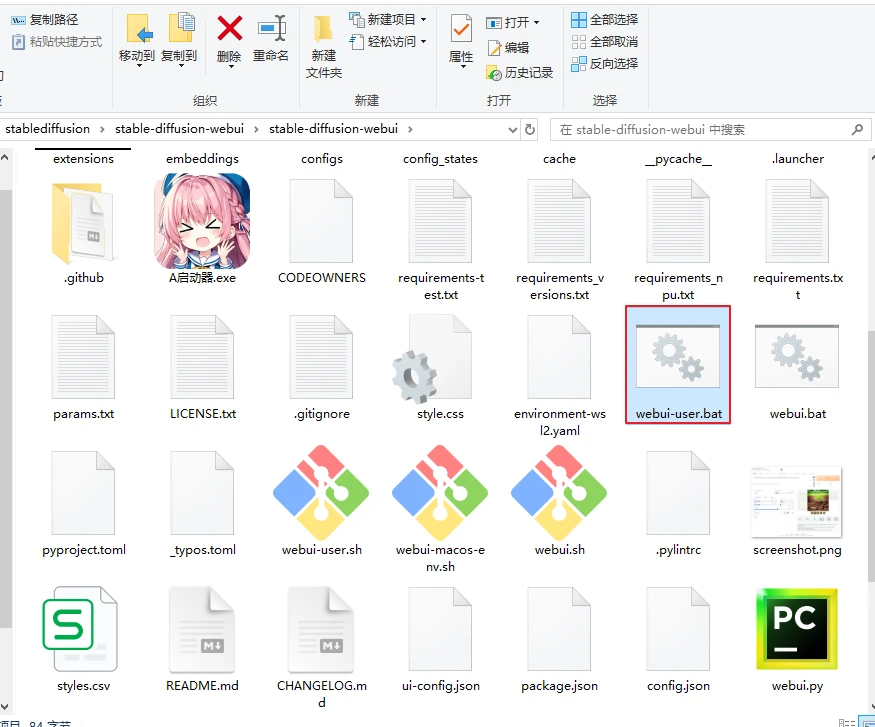Select the ui-config.json file
Screen dimensions: 875x727
(441, 639)
